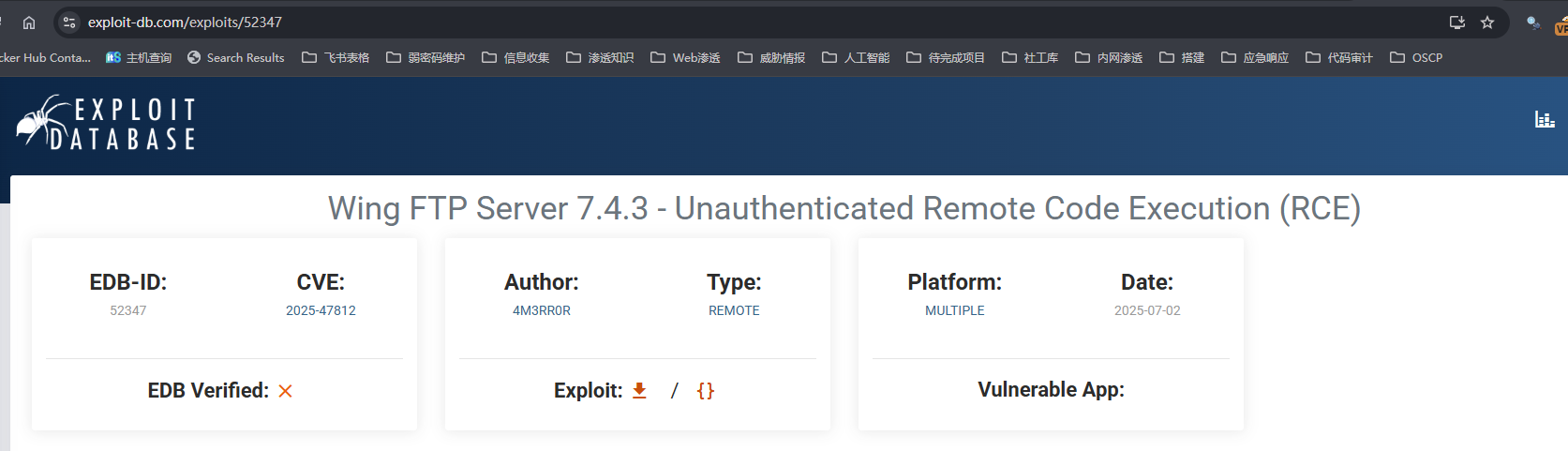Click the REMOTE type link

click(734, 310)
